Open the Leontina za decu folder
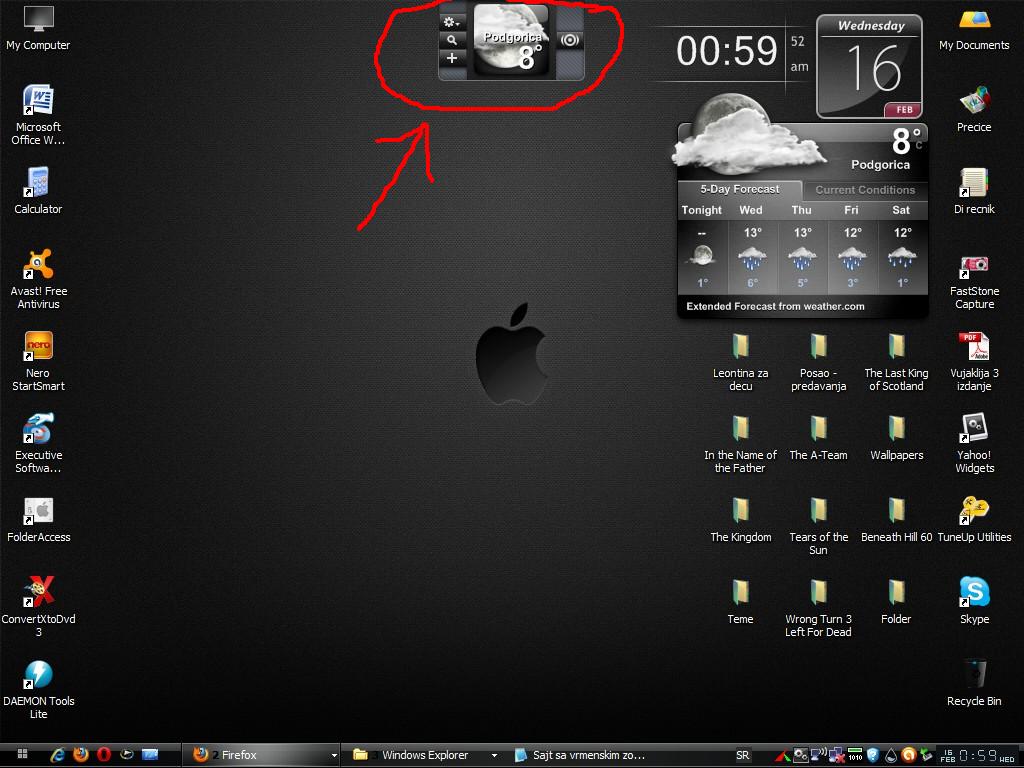 (x=740, y=361)
